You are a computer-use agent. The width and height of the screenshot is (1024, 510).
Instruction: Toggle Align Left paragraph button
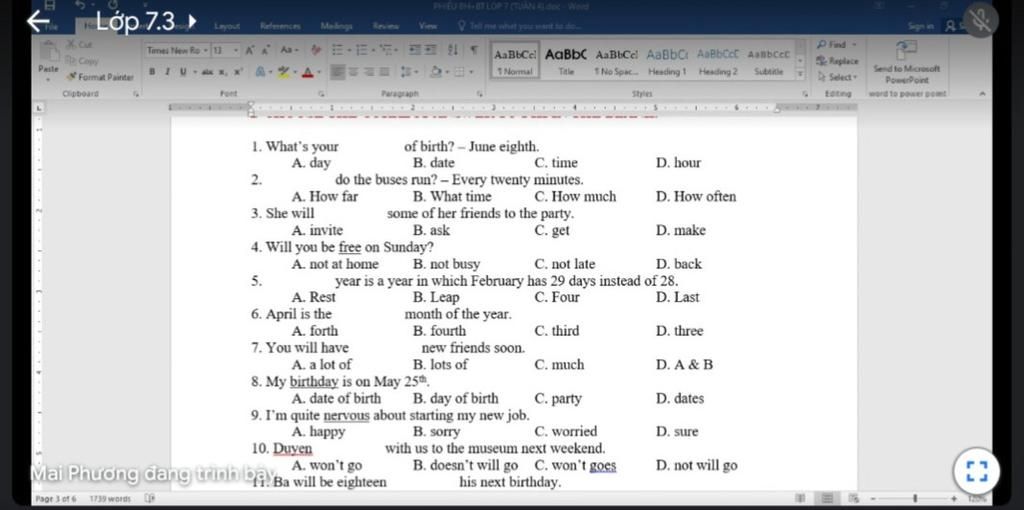(338, 72)
